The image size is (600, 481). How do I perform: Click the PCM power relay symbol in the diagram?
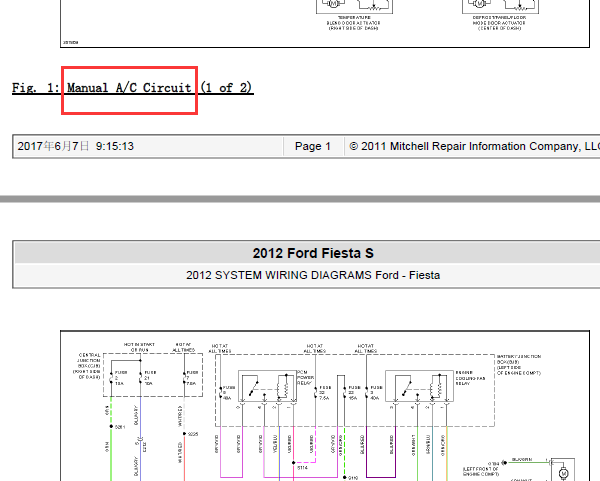pos(267,386)
